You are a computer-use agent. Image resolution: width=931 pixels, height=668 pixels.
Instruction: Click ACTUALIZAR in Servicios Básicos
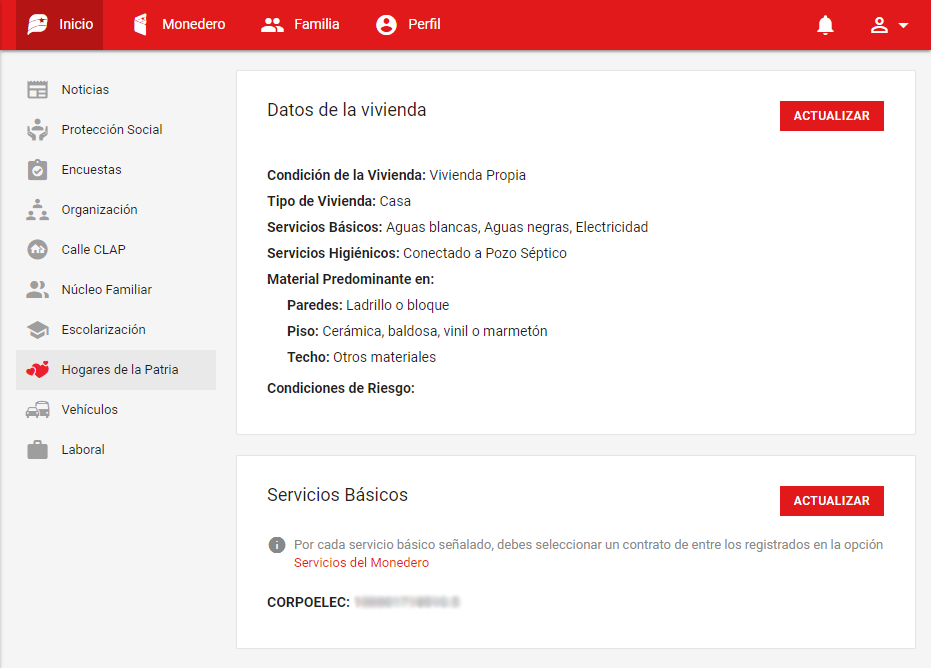pyautogui.click(x=831, y=500)
